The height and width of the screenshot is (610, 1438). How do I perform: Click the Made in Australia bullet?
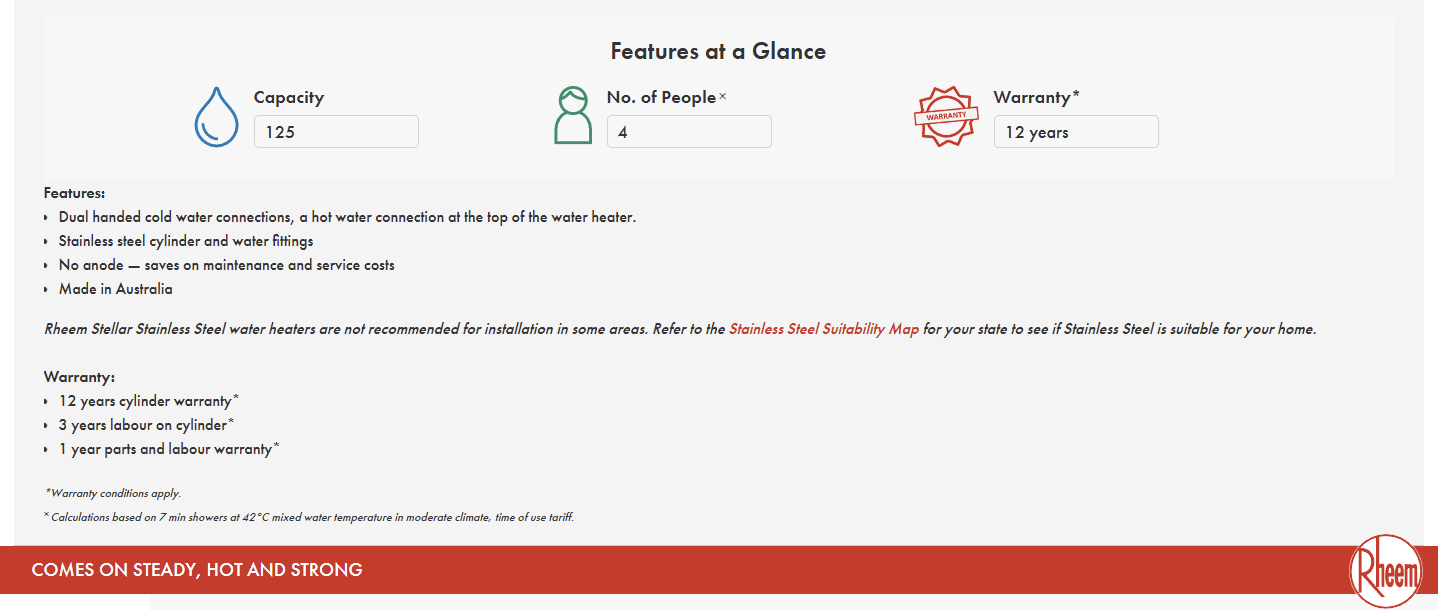pos(115,289)
